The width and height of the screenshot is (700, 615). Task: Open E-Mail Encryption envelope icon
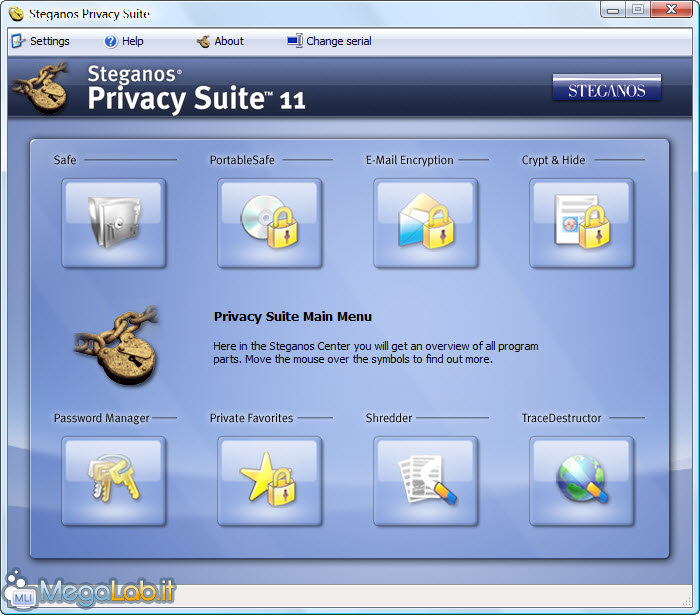[x=425, y=223]
